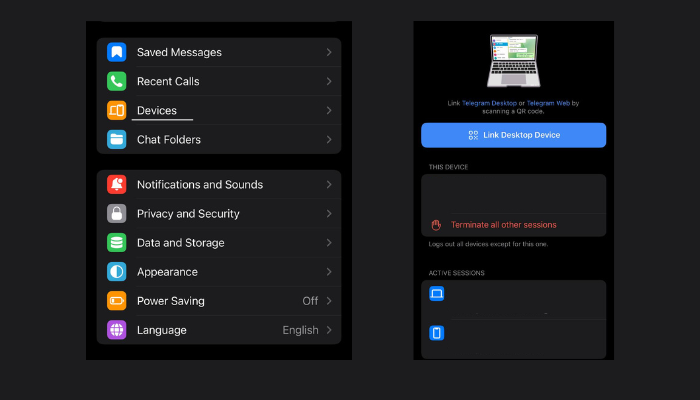Expand Appearance row chevron
Screen dimensions: 700x400
329,271
